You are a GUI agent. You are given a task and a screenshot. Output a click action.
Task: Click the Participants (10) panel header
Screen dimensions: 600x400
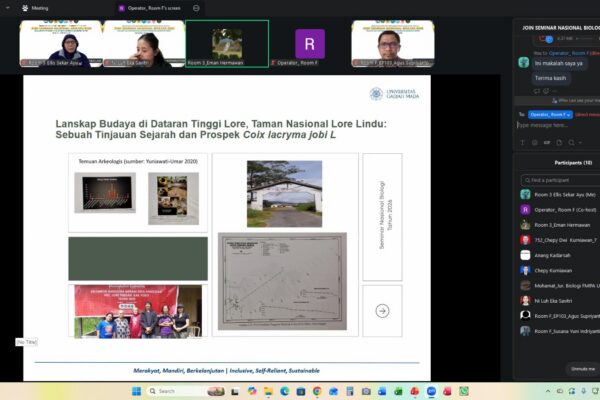(x=573, y=163)
